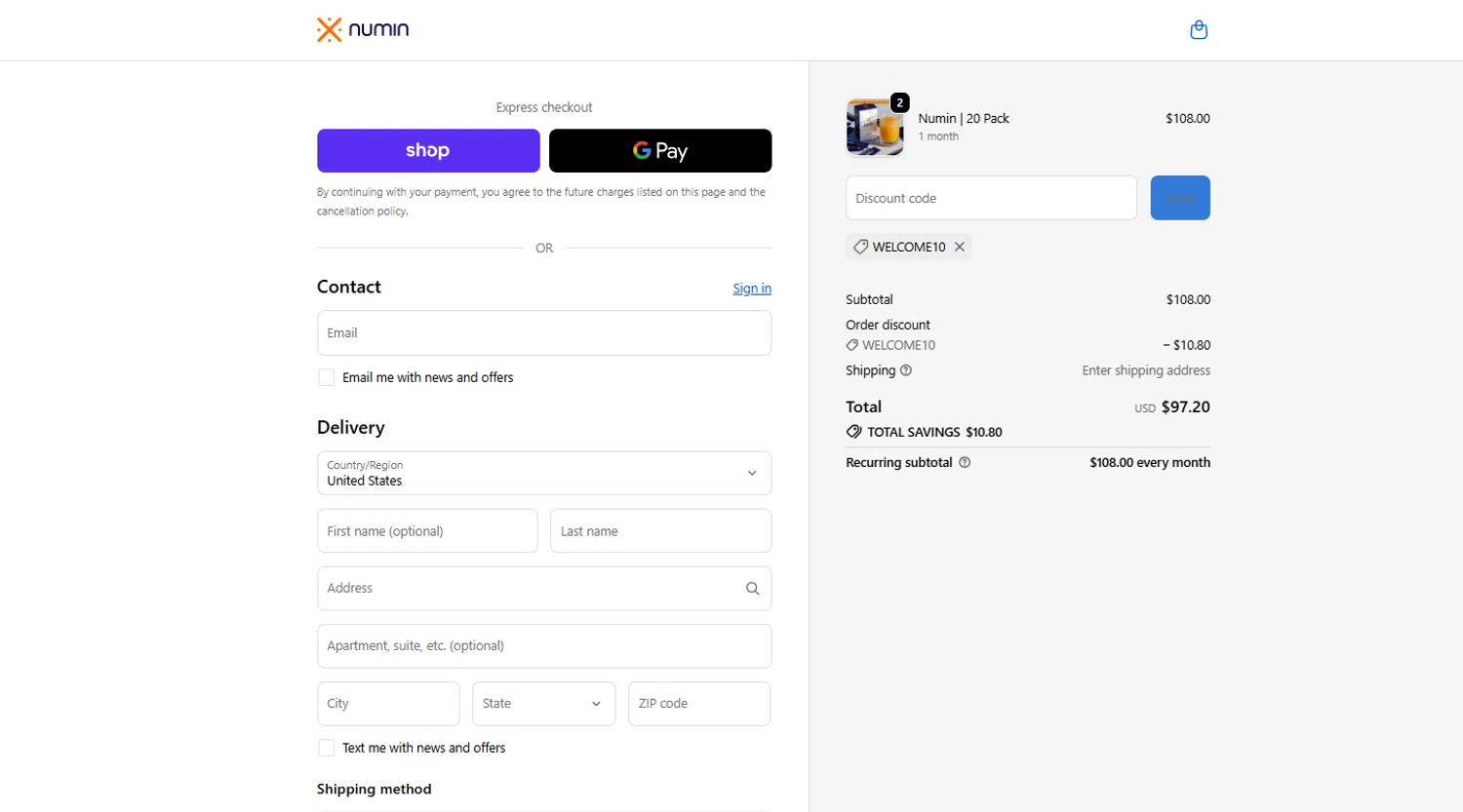Follow the Sign in link
This screenshot has width=1463, height=812.
752,289
